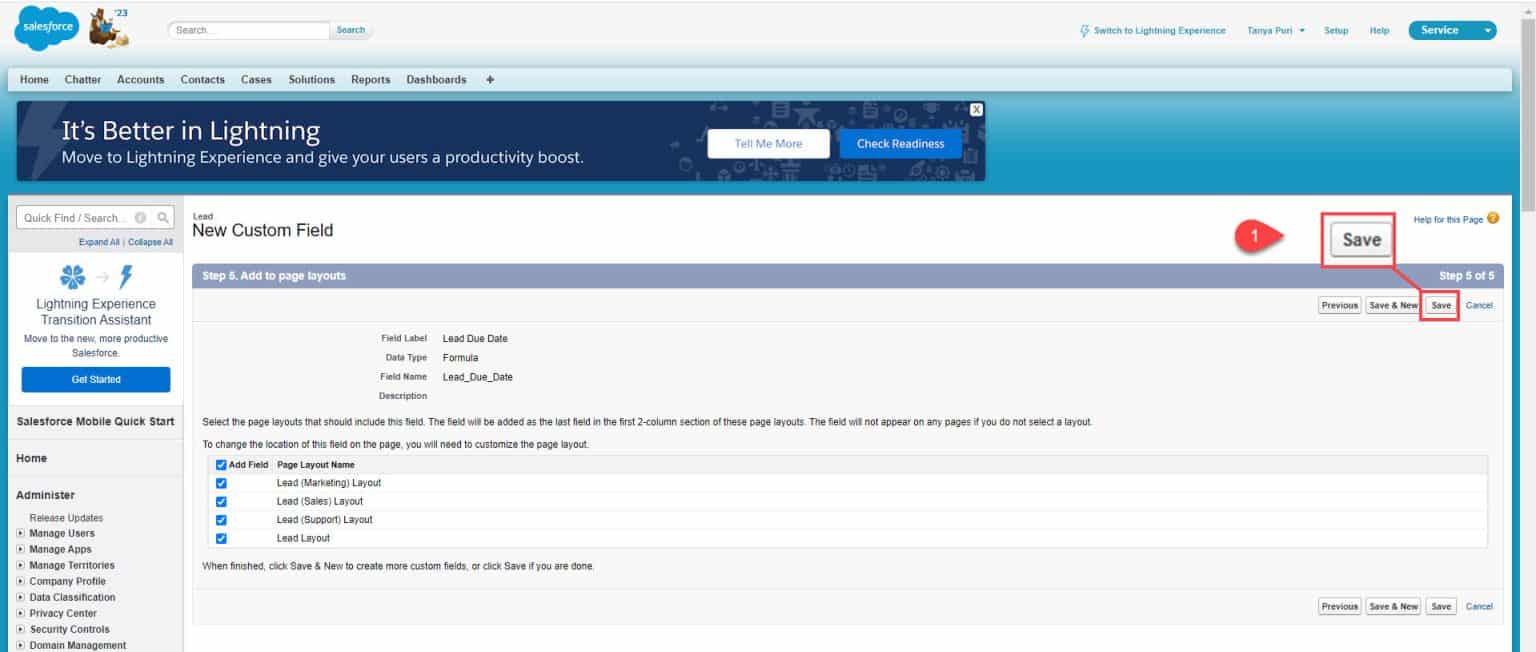The height and width of the screenshot is (652, 1536).
Task: Click the Search button next to the search box
Action: pyautogui.click(x=351, y=30)
